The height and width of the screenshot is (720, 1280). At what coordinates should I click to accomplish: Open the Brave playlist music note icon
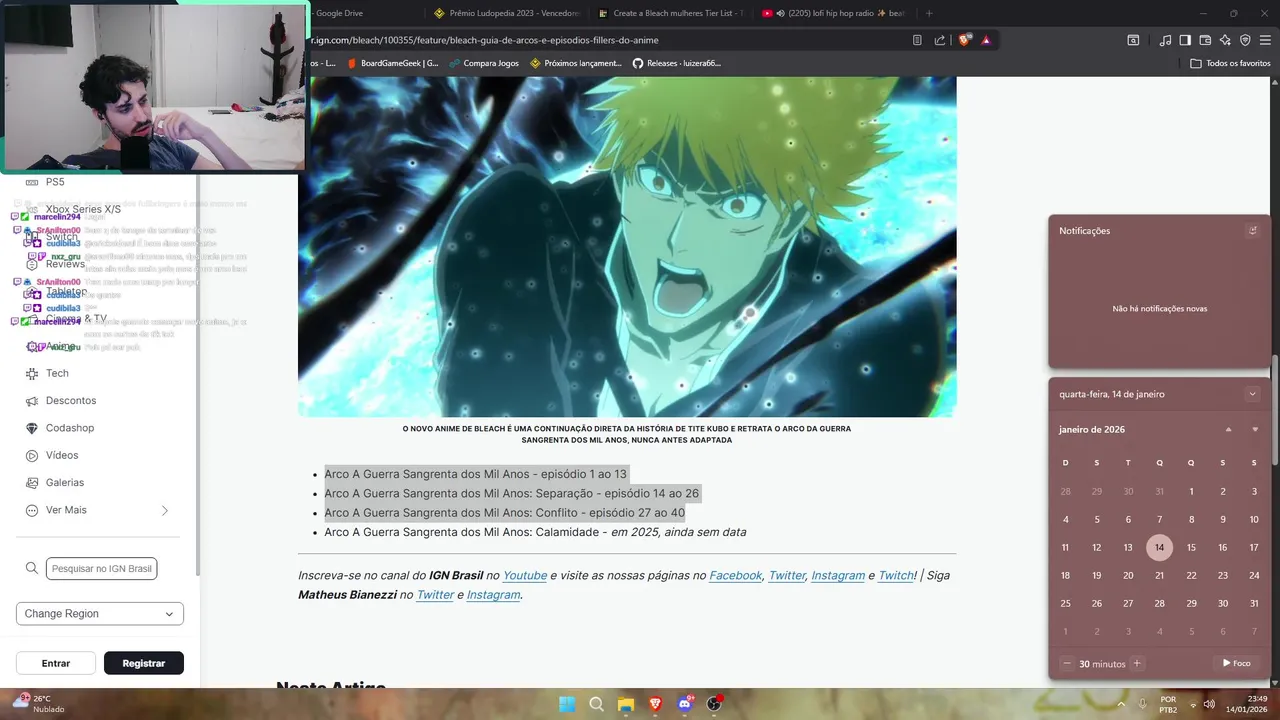1165,40
